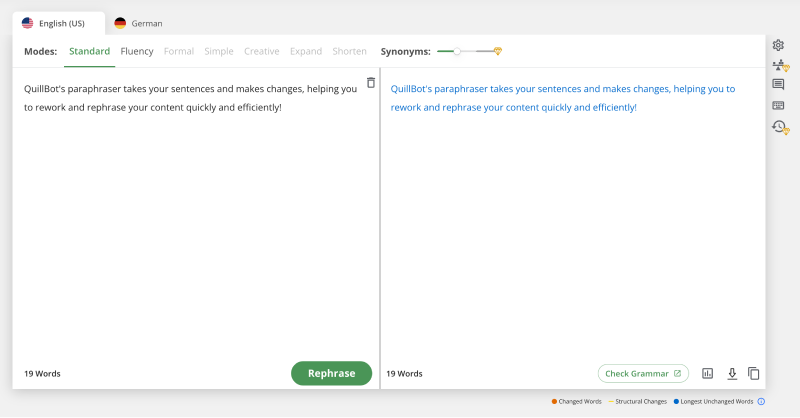The height and width of the screenshot is (418, 800).
Task: Click the legend info icon
Action: (x=761, y=402)
